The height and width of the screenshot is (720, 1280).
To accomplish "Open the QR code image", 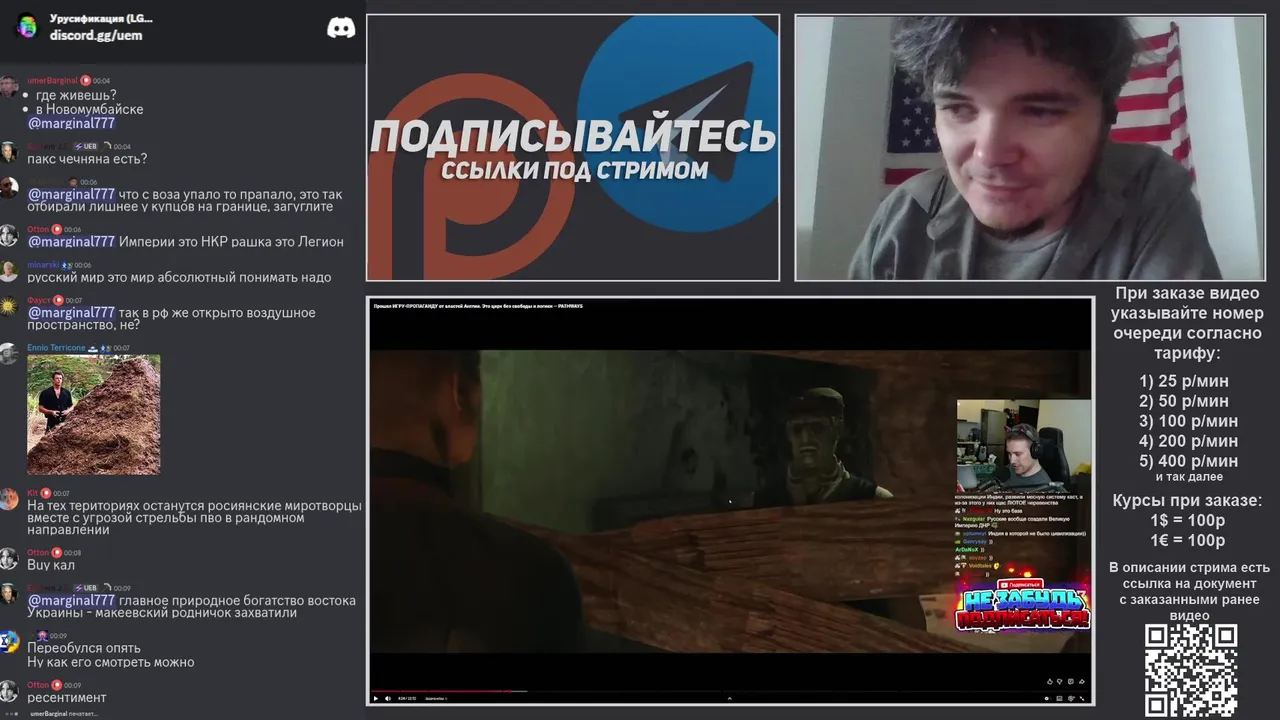I will point(1191,670).
